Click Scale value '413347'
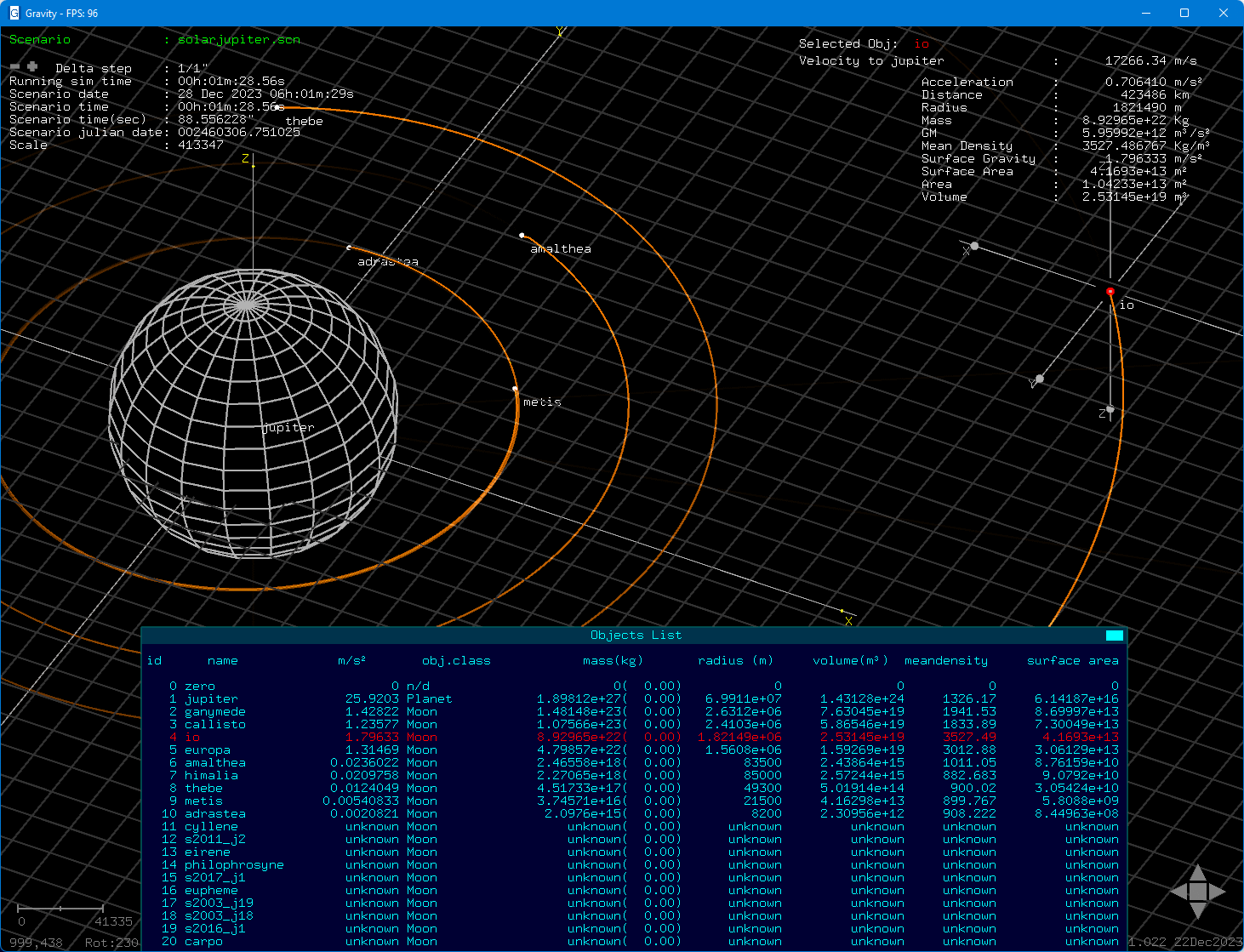Screen dimensions: 1244x952 point(201,145)
